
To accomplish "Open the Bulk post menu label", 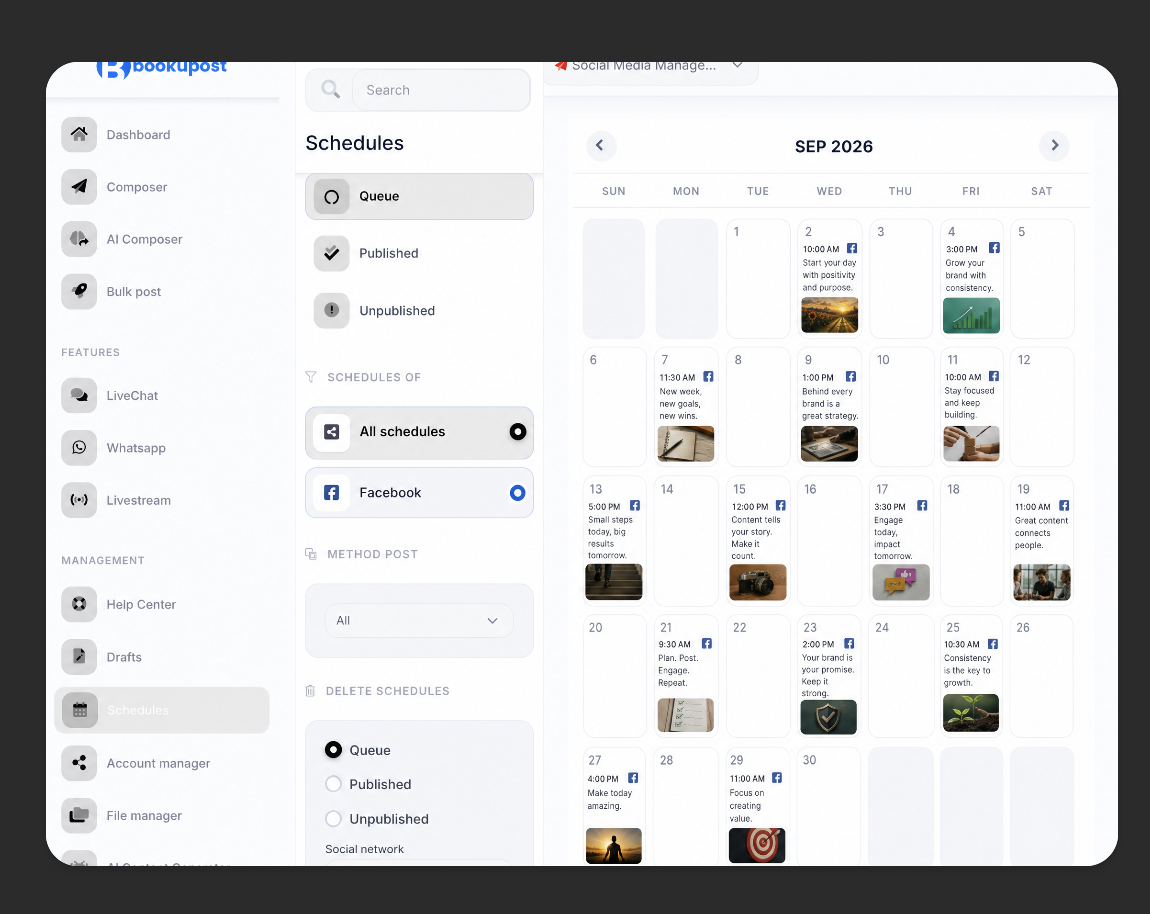I will [133, 291].
